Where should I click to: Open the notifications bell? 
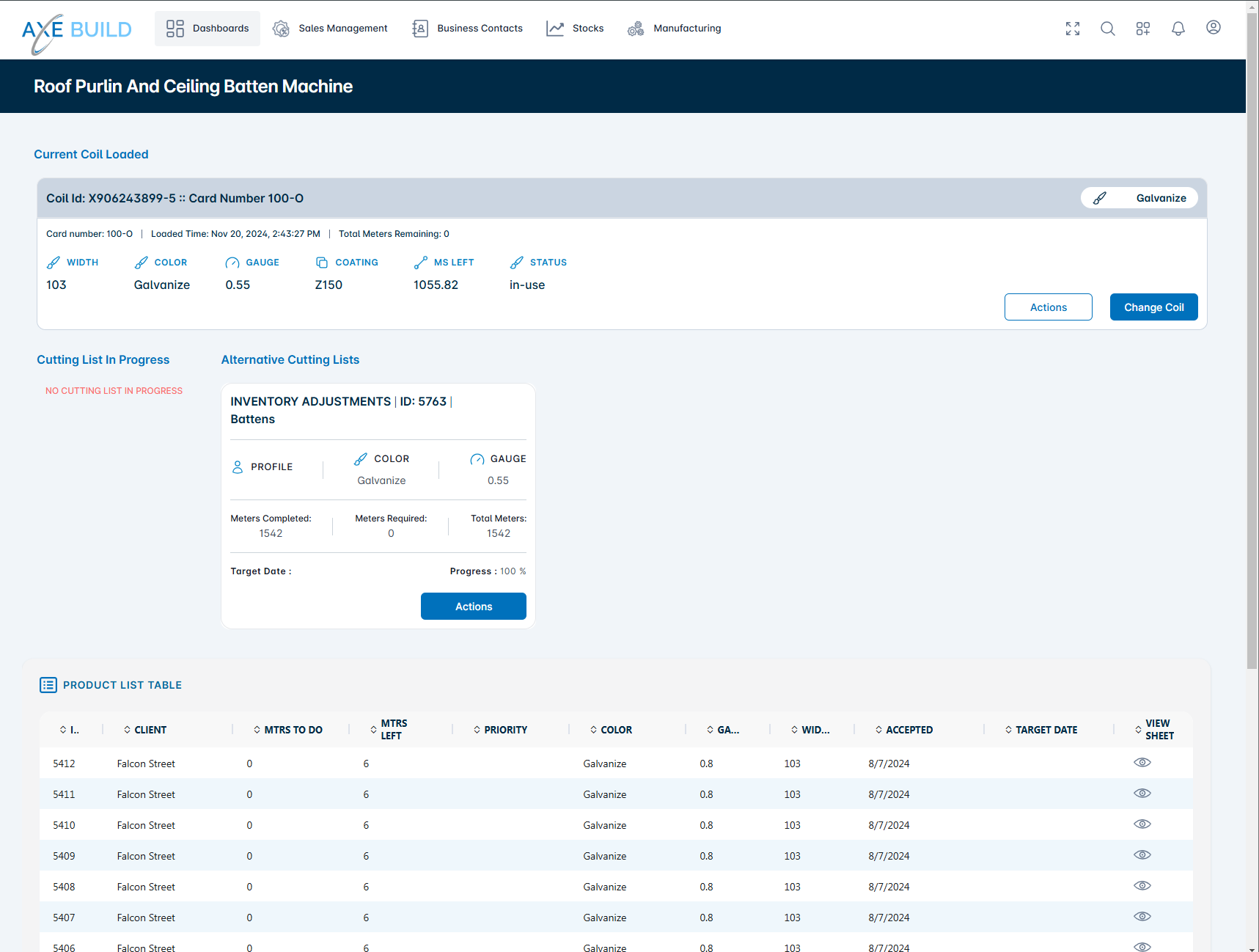pyautogui.click(x=1178, y=29)
